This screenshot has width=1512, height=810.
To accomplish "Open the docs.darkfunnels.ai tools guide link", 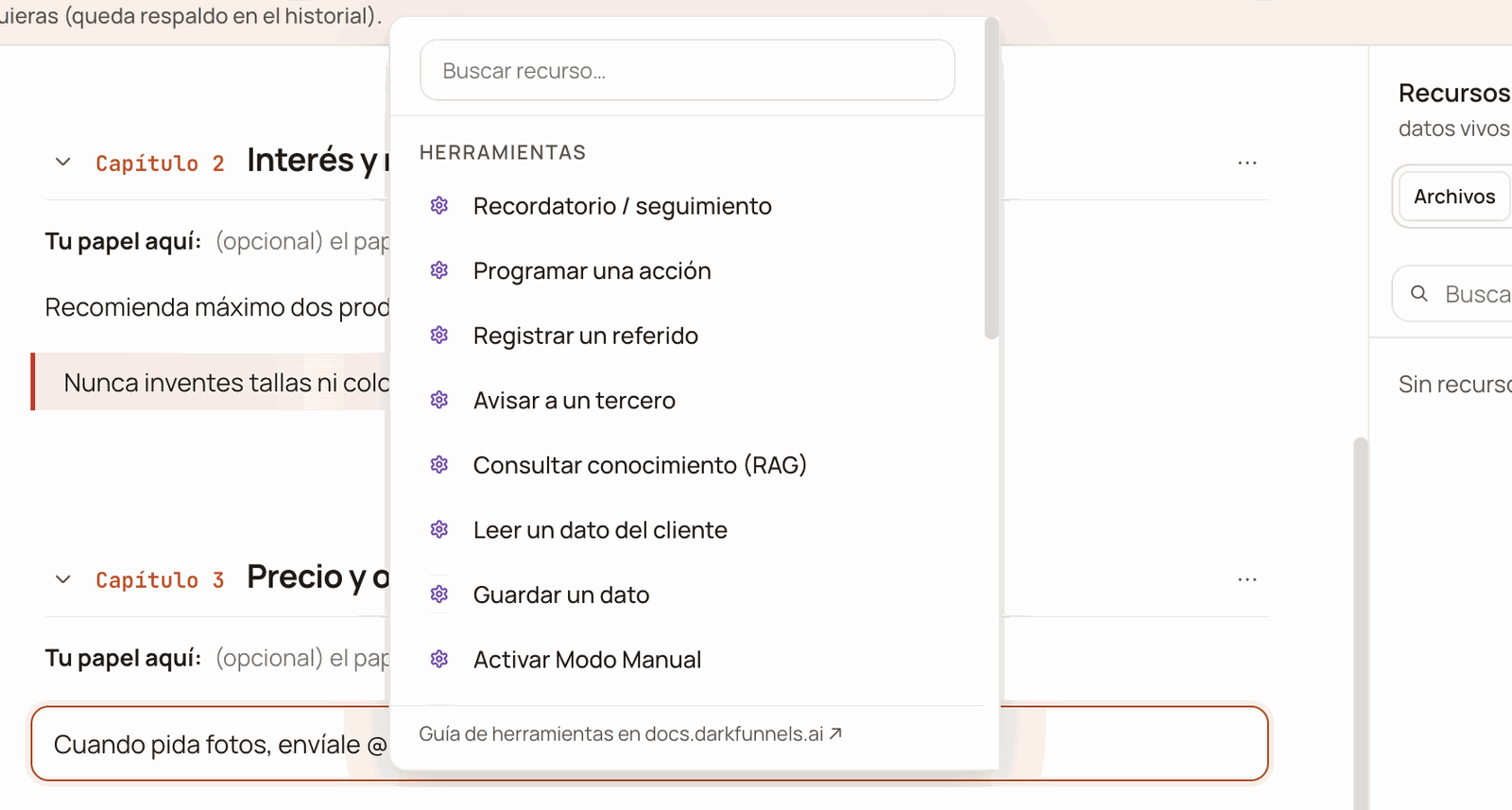I will point(630,734).
